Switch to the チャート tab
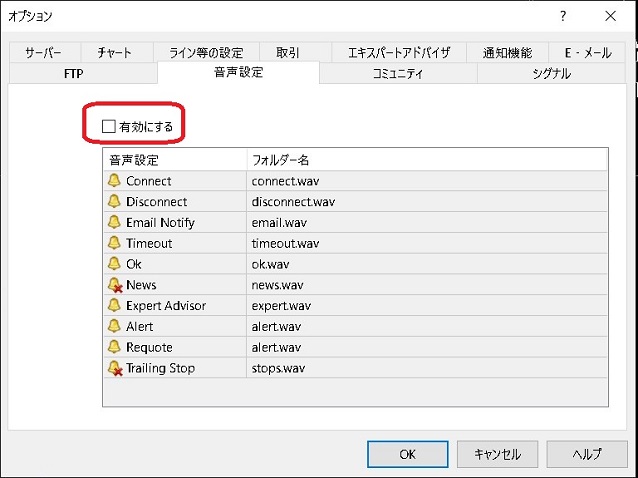This screenshot has height=478, width=638. pos(115,52)
